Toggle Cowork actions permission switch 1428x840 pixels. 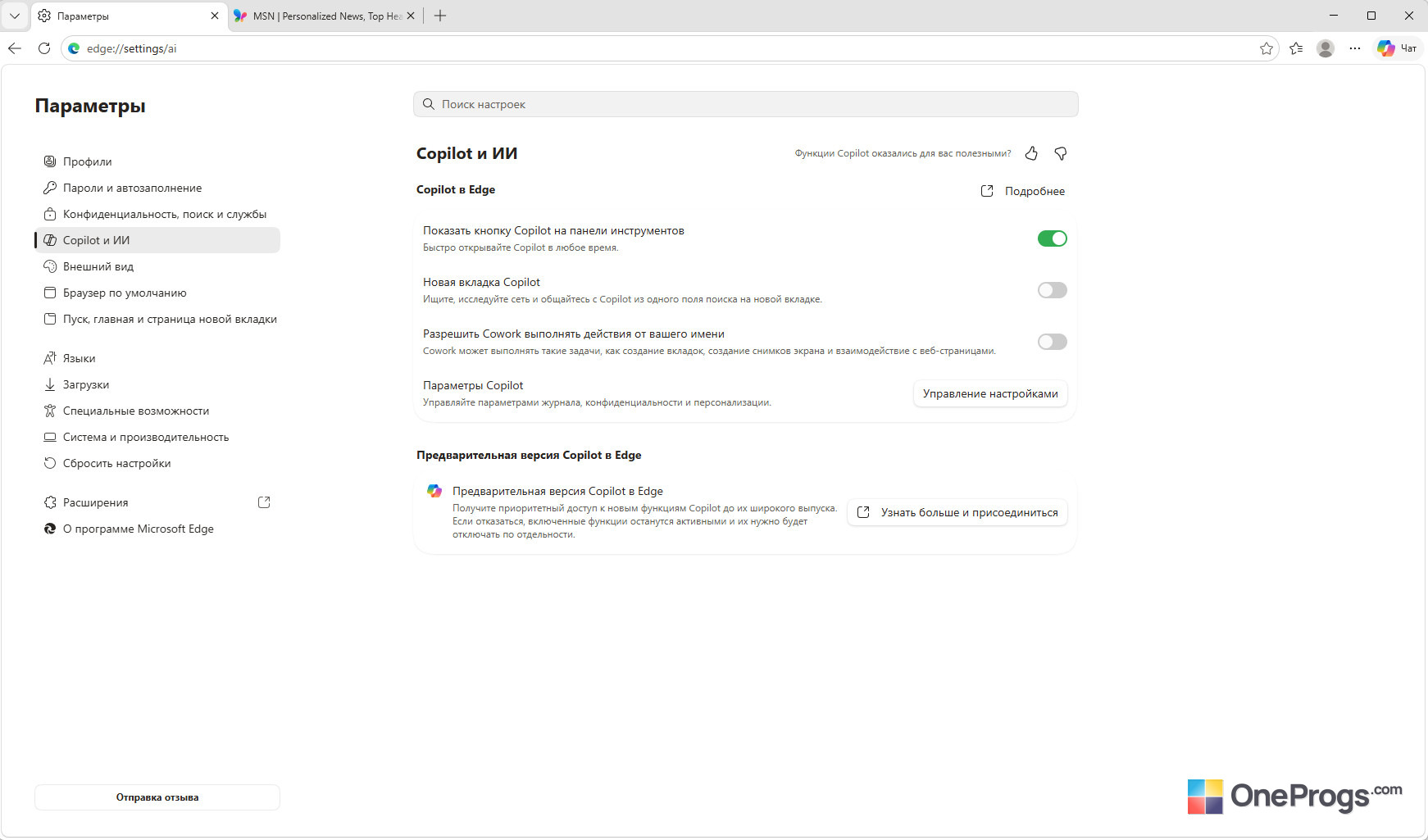(1053, 342)
